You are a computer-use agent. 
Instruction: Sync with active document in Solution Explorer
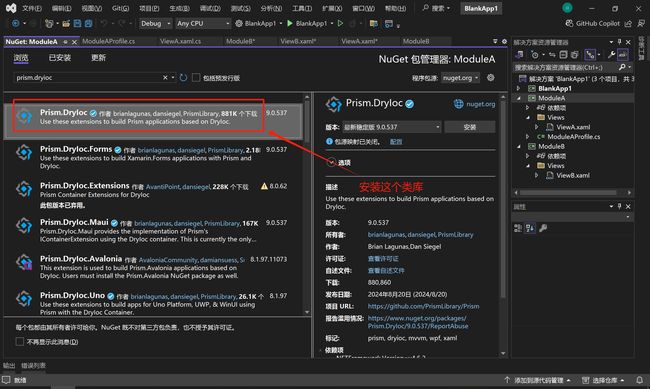click(x=552, y=54)
